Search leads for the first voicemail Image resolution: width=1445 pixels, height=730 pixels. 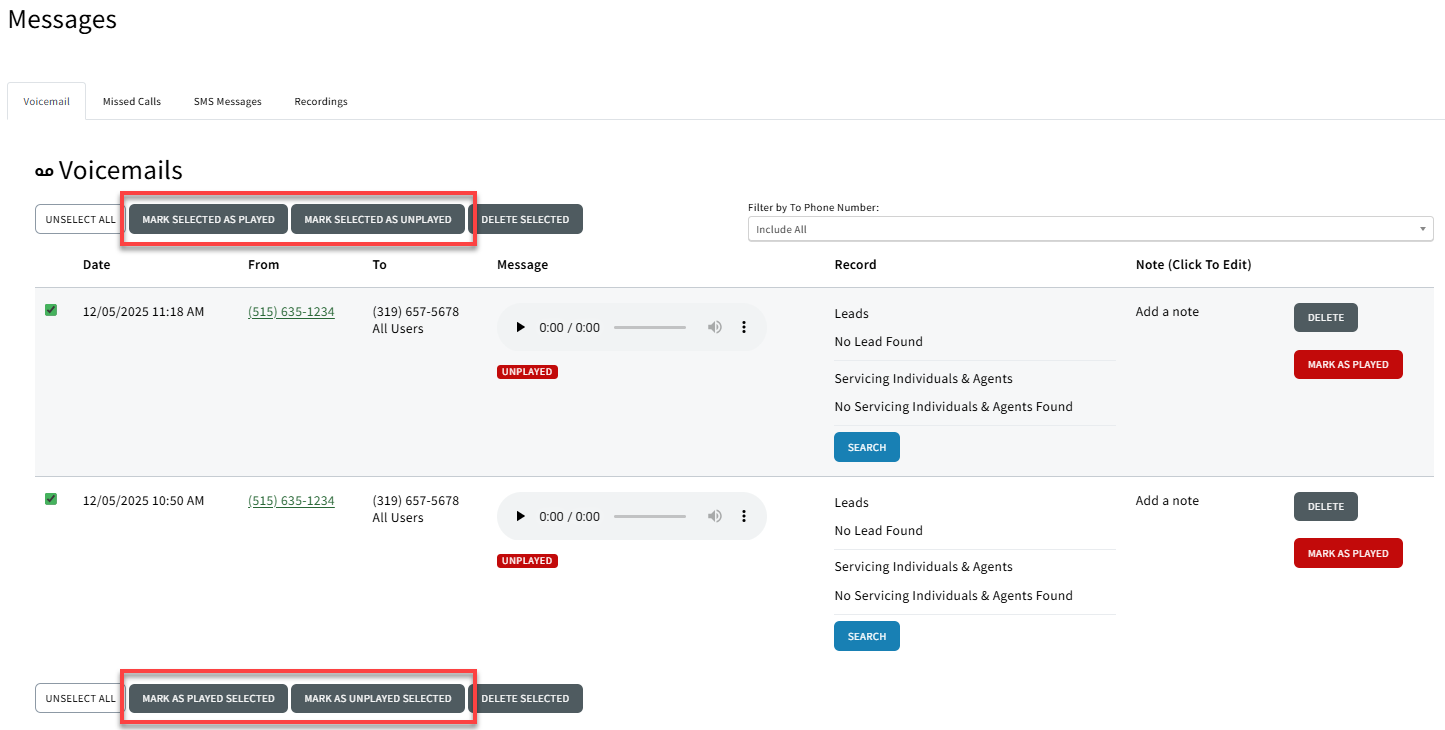tap(866, 446)
